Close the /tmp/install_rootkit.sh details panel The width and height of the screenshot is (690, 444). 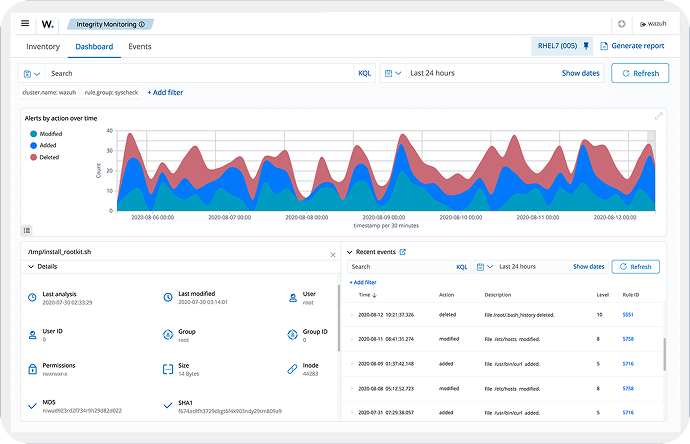tap(333, 255)
